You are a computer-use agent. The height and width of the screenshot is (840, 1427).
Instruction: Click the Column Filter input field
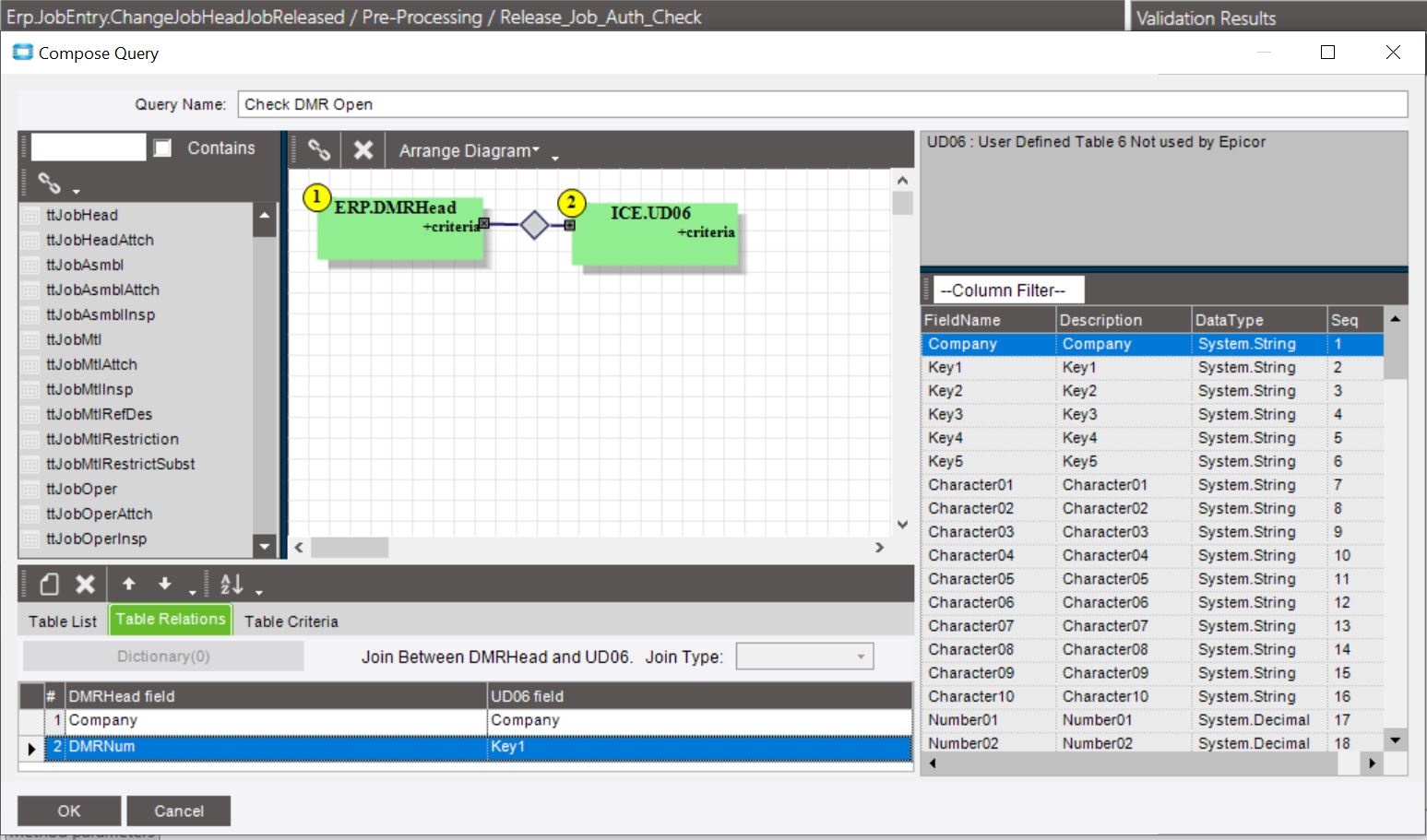pyautogui.click(x=1009, y=290)
